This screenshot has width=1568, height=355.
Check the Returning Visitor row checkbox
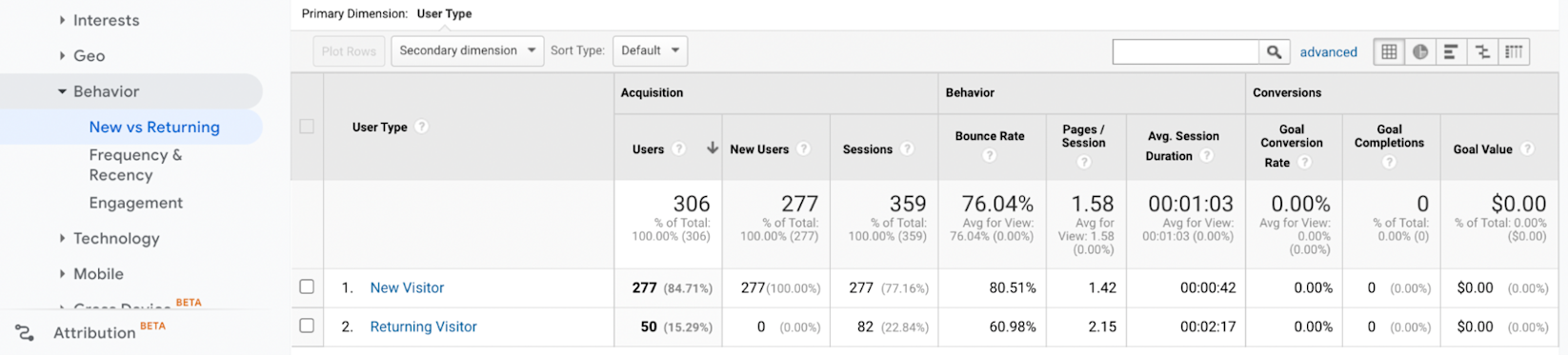[307, 325]
